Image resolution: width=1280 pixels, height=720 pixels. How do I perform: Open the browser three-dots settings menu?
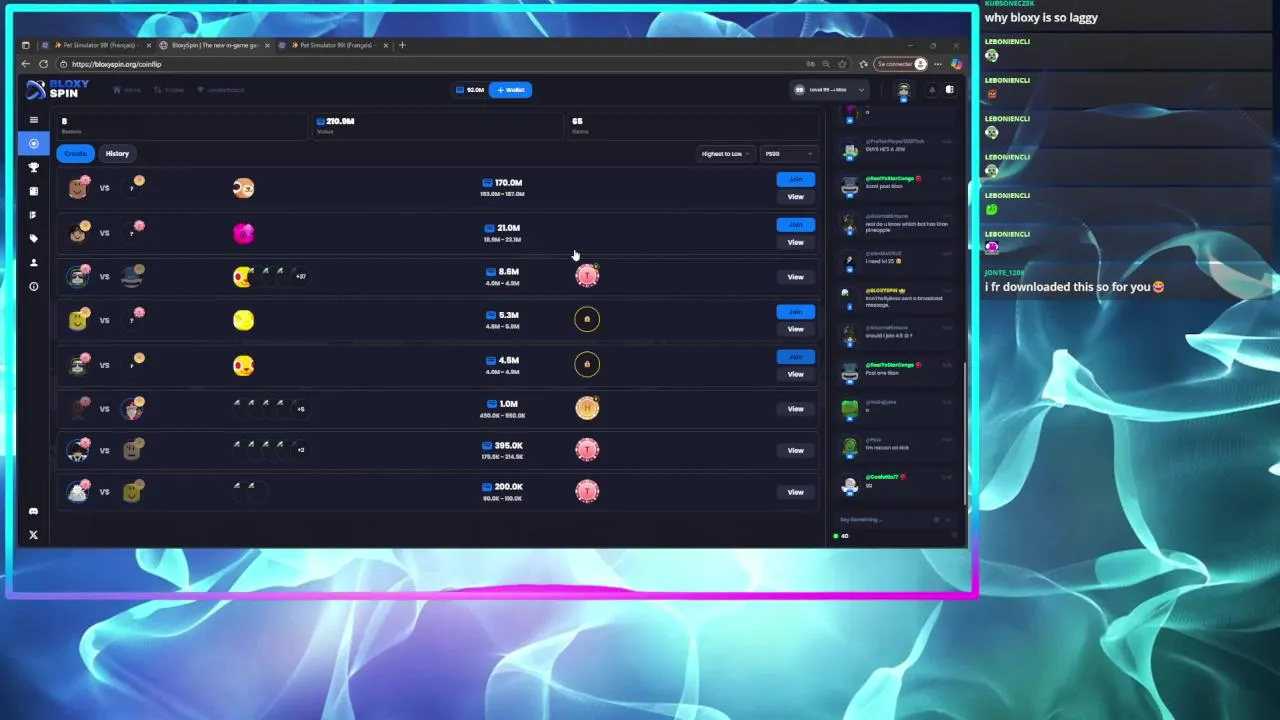(x=937, y=64)
